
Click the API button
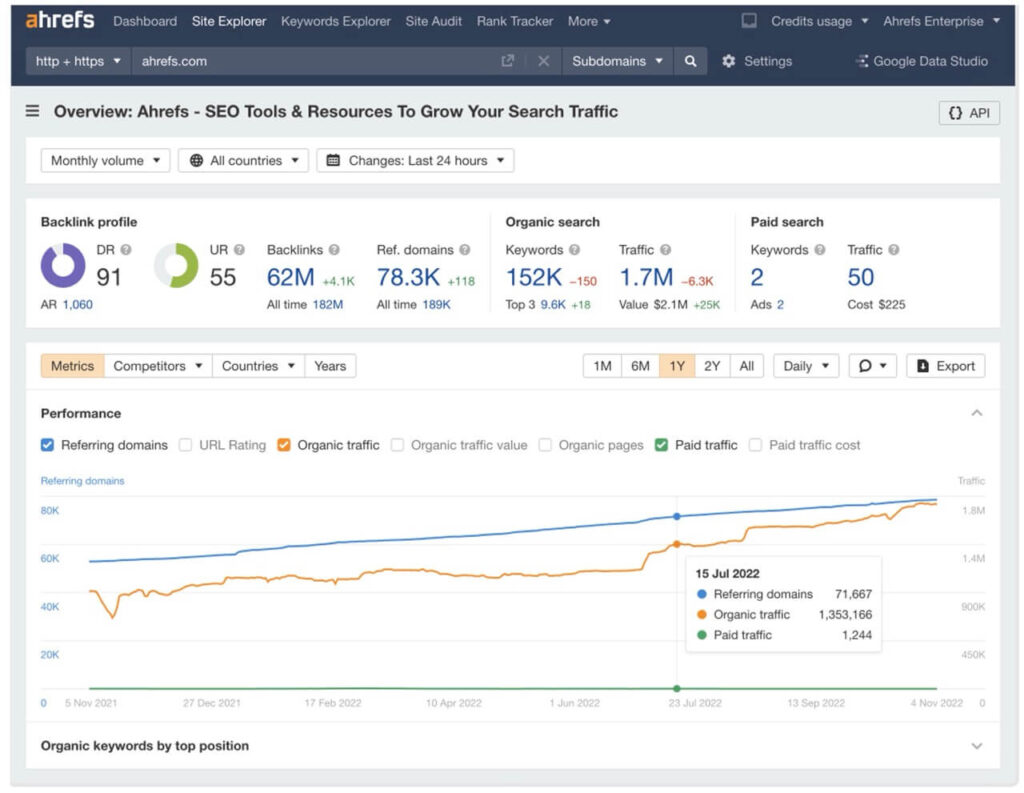coord(969,113)
